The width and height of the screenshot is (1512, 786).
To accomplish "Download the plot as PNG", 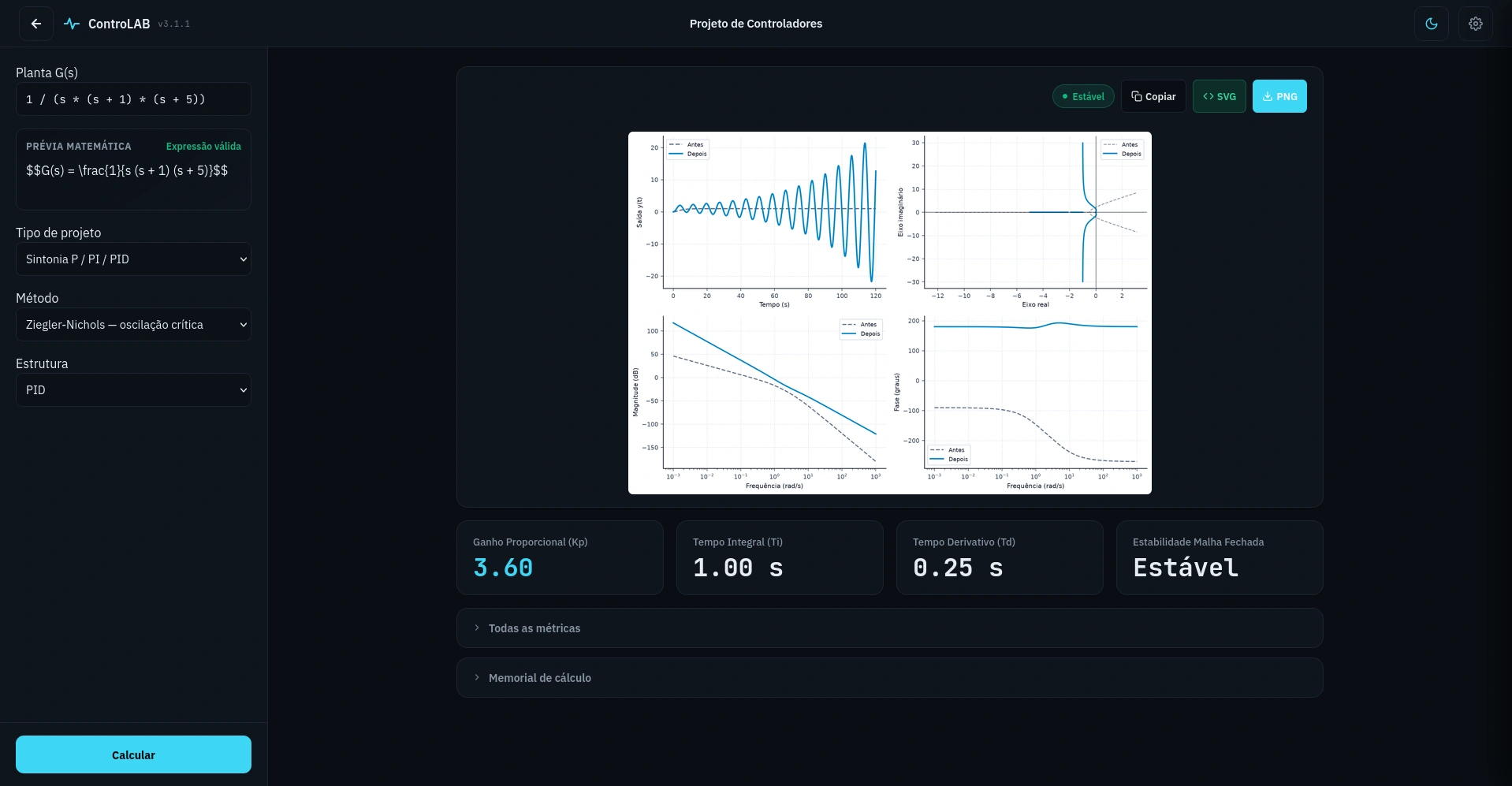I will click(1279, 96).
